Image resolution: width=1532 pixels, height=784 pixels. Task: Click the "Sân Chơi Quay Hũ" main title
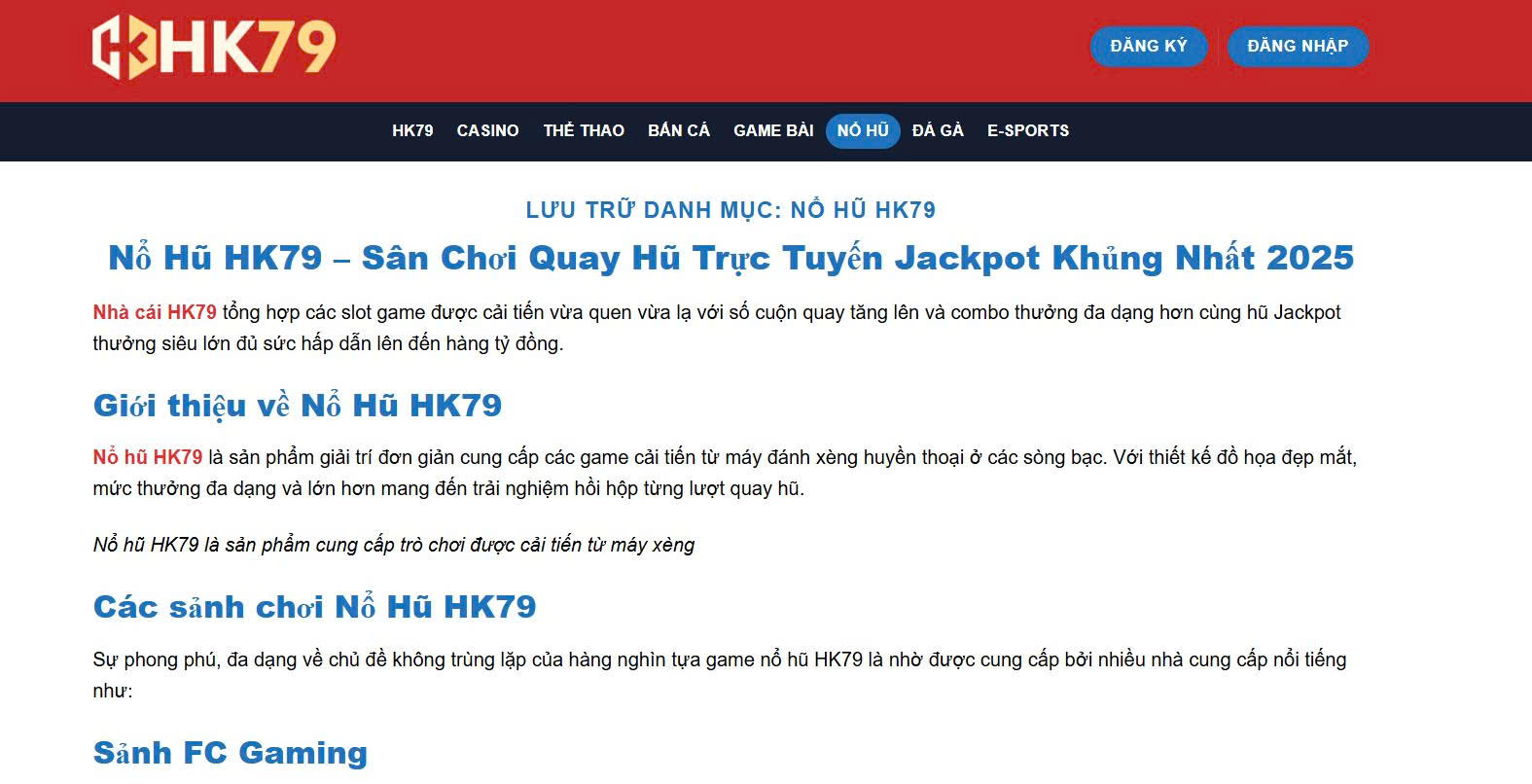(x=730, y=258)
